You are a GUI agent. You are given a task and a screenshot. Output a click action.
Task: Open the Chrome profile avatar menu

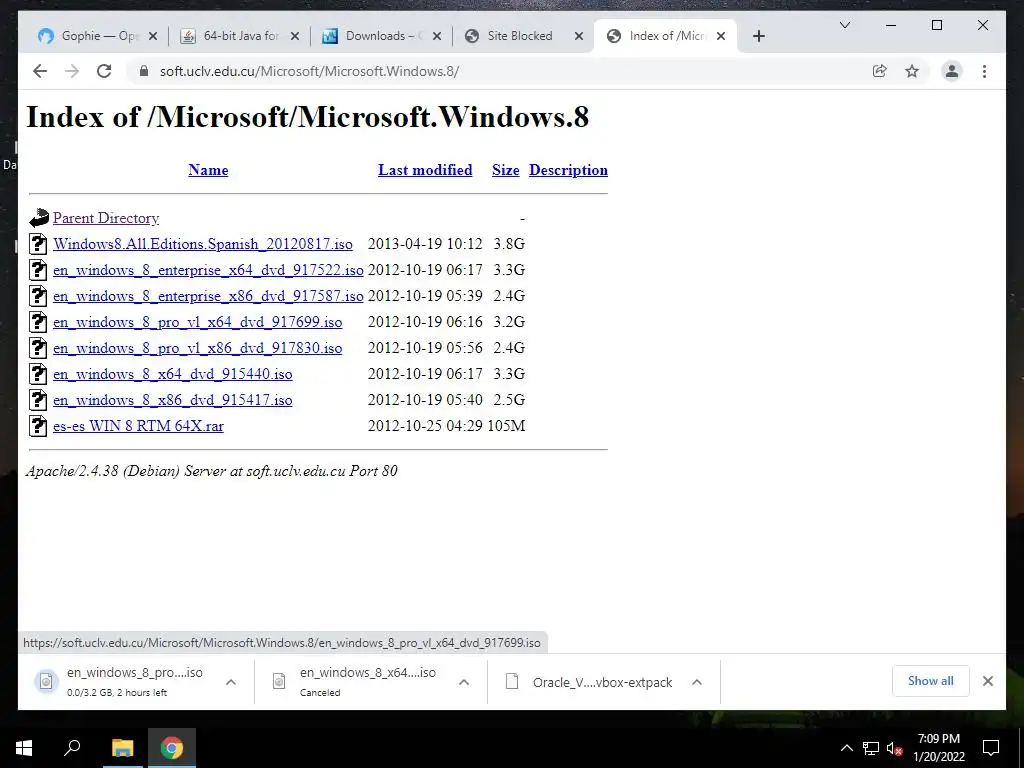[952, 71]
